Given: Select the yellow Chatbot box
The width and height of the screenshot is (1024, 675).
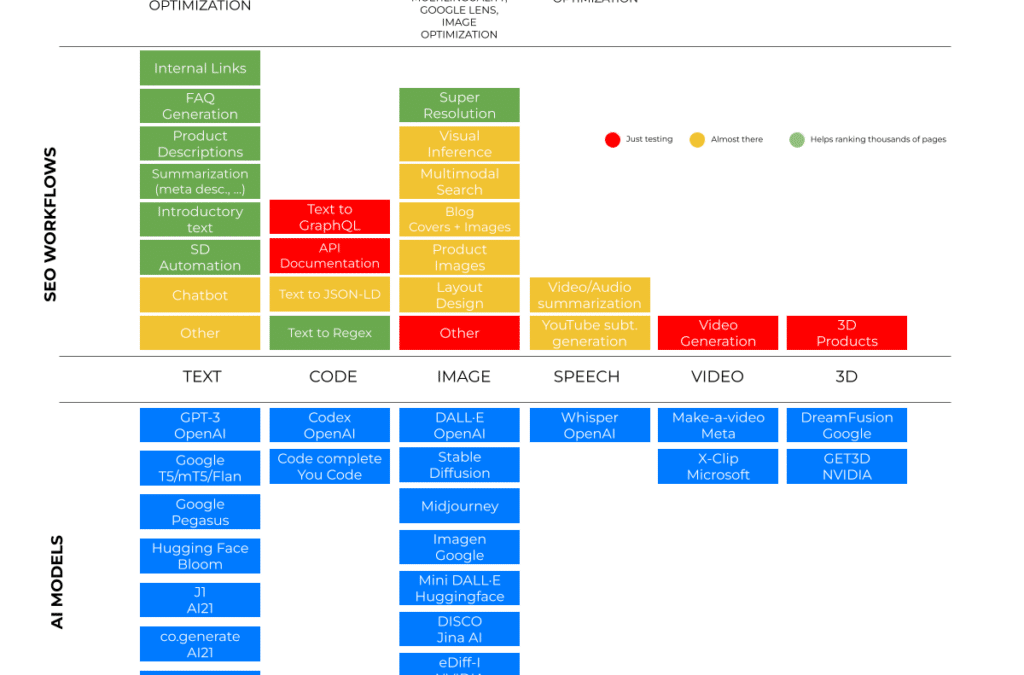Looking at the screenshot, I should (x=200, y=295).
